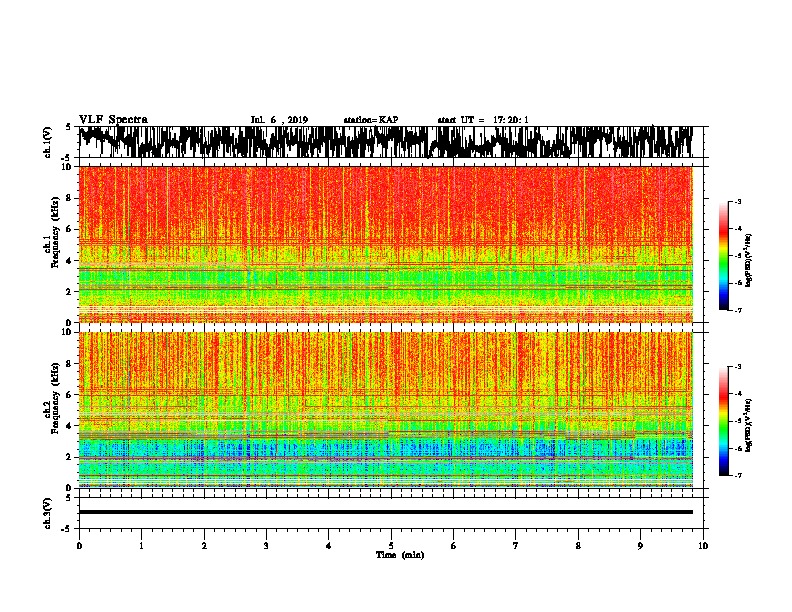Click the "VLF Spectra" title text
Viewport: 792px width, 612px height.
click(x=113, y=120)
